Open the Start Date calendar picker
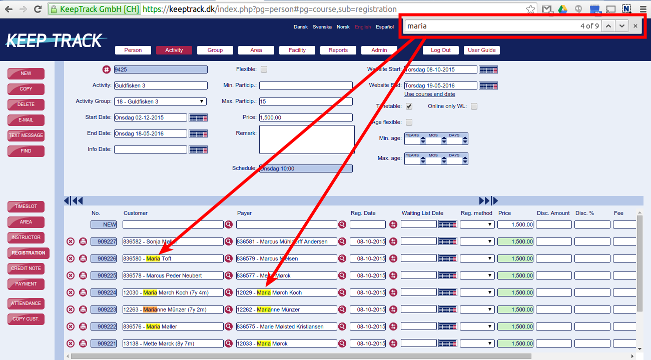This screenshot has height=360, width=651. click(198, 118)
